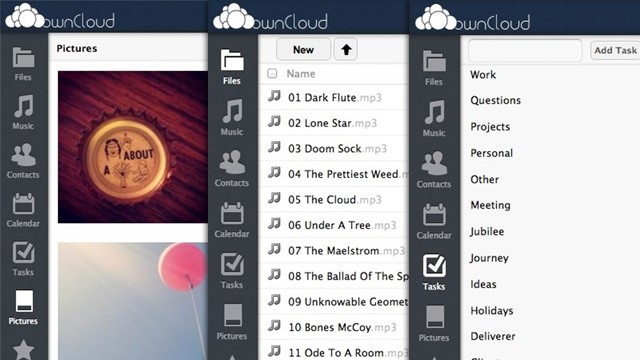
Task: Click the new task input field
Action: [525, 50]
